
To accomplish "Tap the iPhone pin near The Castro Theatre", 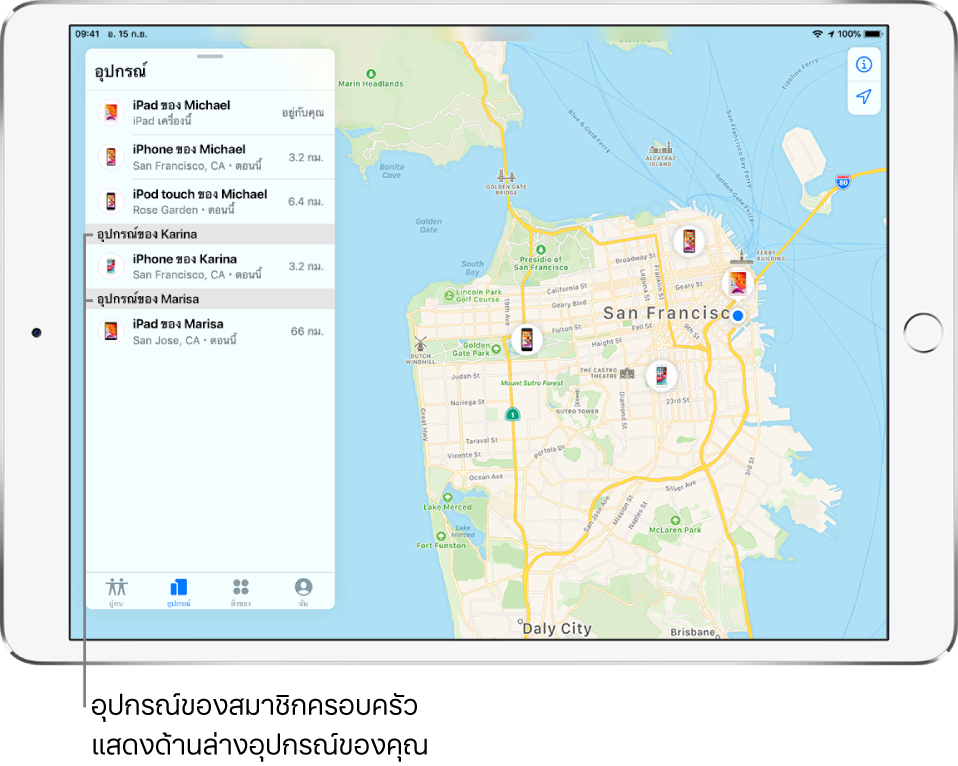I will click(x=661, y=375).
